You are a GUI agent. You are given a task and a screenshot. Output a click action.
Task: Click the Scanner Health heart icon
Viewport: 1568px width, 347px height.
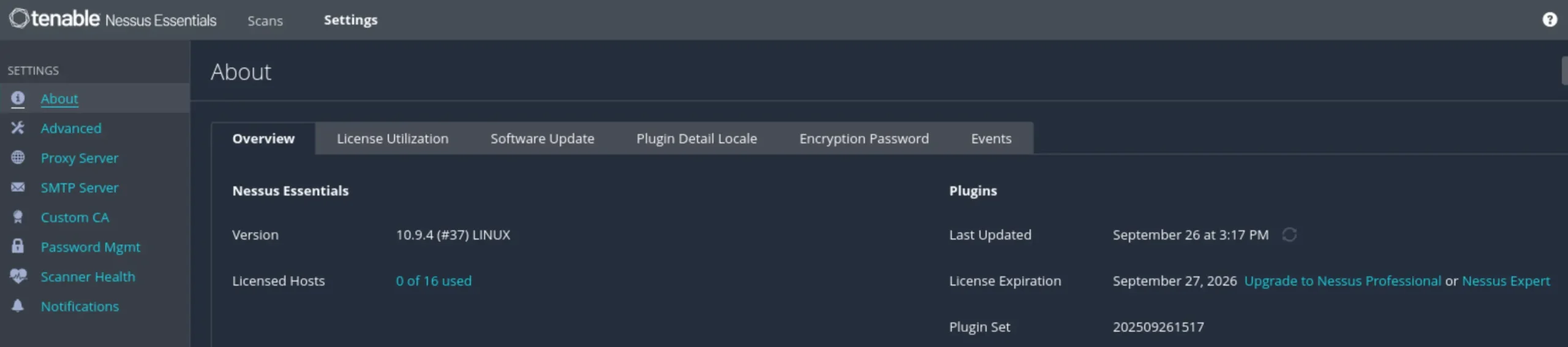pyautogui.click(x=18, y=276)
